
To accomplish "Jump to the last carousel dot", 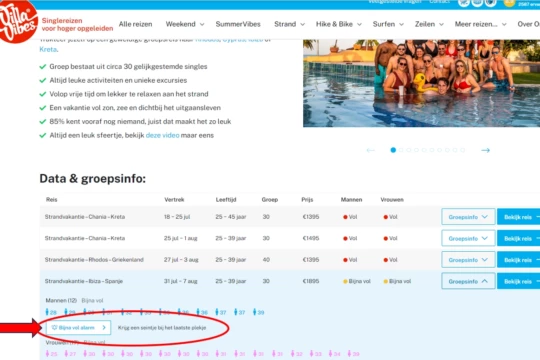I will pos(463,150).
